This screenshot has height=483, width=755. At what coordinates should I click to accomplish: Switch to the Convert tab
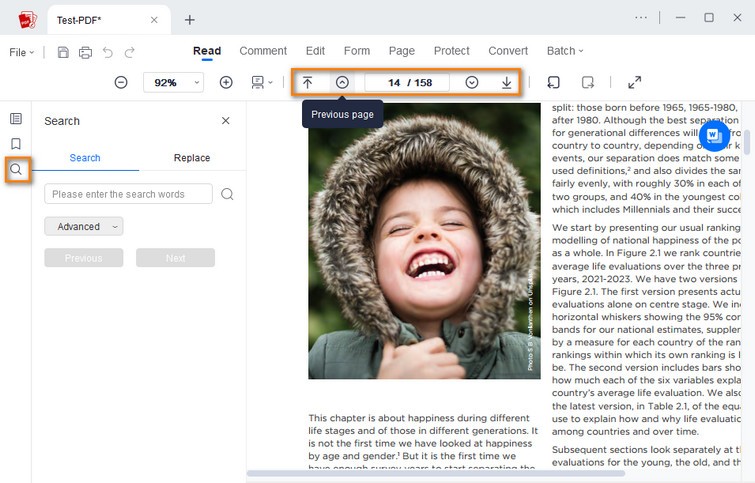point(508,51)
